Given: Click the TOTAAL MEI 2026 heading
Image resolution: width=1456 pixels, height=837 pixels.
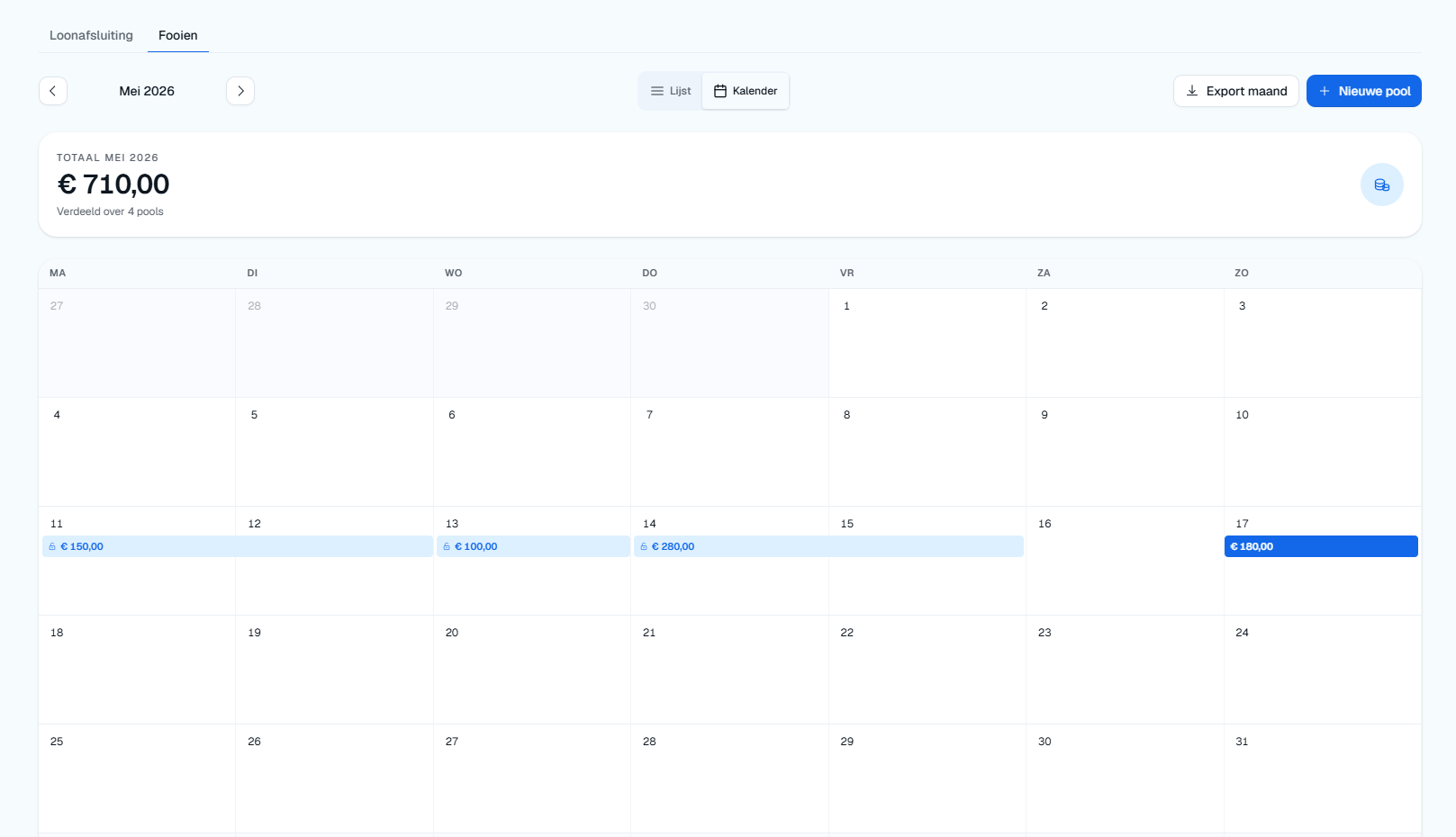Looking at the screenshot, I should 107,157.
